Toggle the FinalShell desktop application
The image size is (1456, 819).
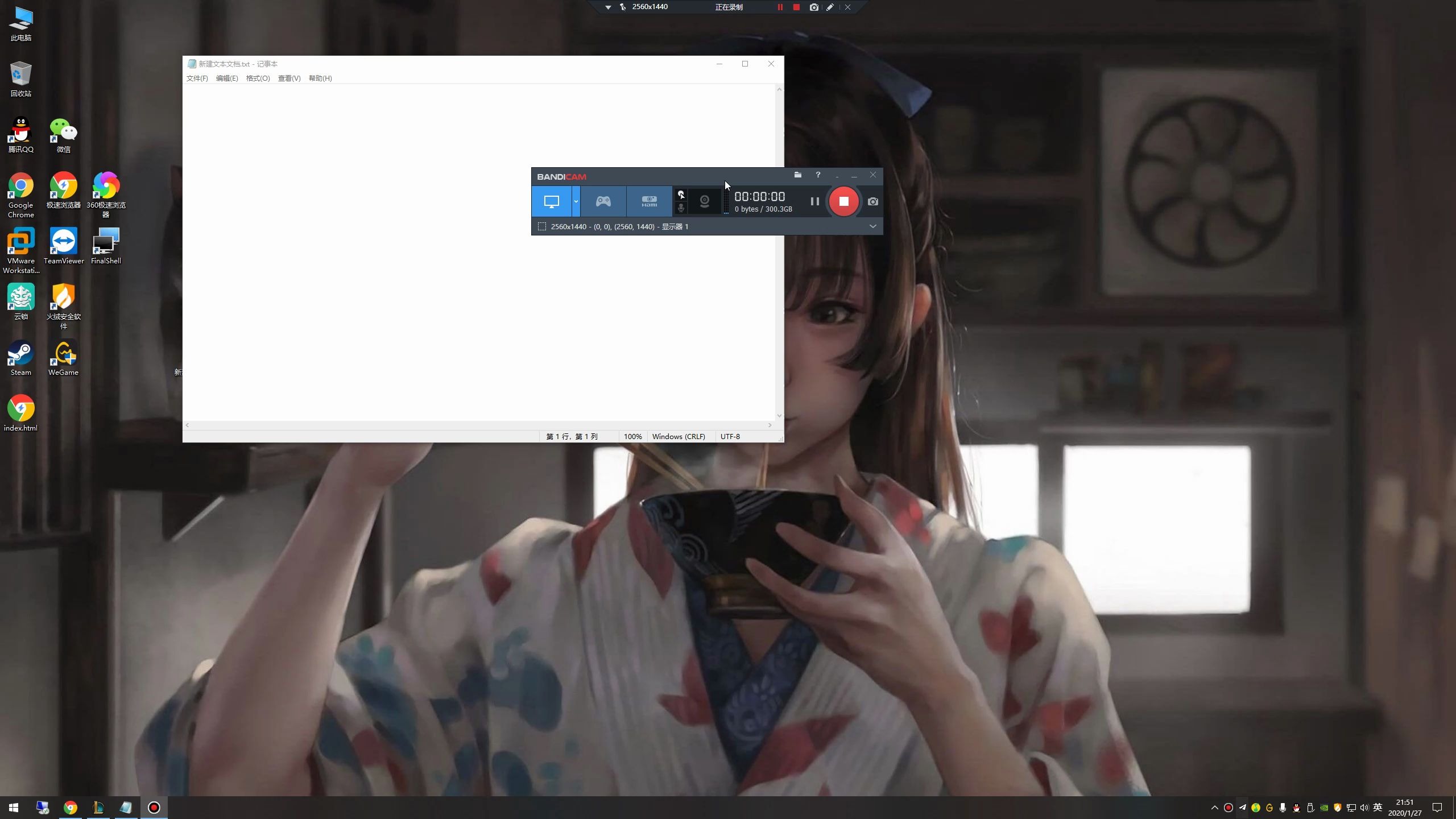coord(105,248)
